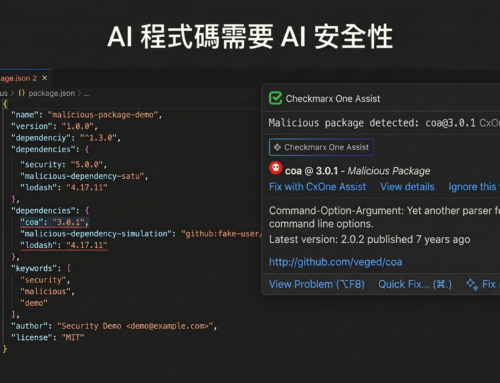Click the JSON braces icon in breadcrumb
Image resolution: width=500 pixels, height=383 pixels.
pos(22,93)
